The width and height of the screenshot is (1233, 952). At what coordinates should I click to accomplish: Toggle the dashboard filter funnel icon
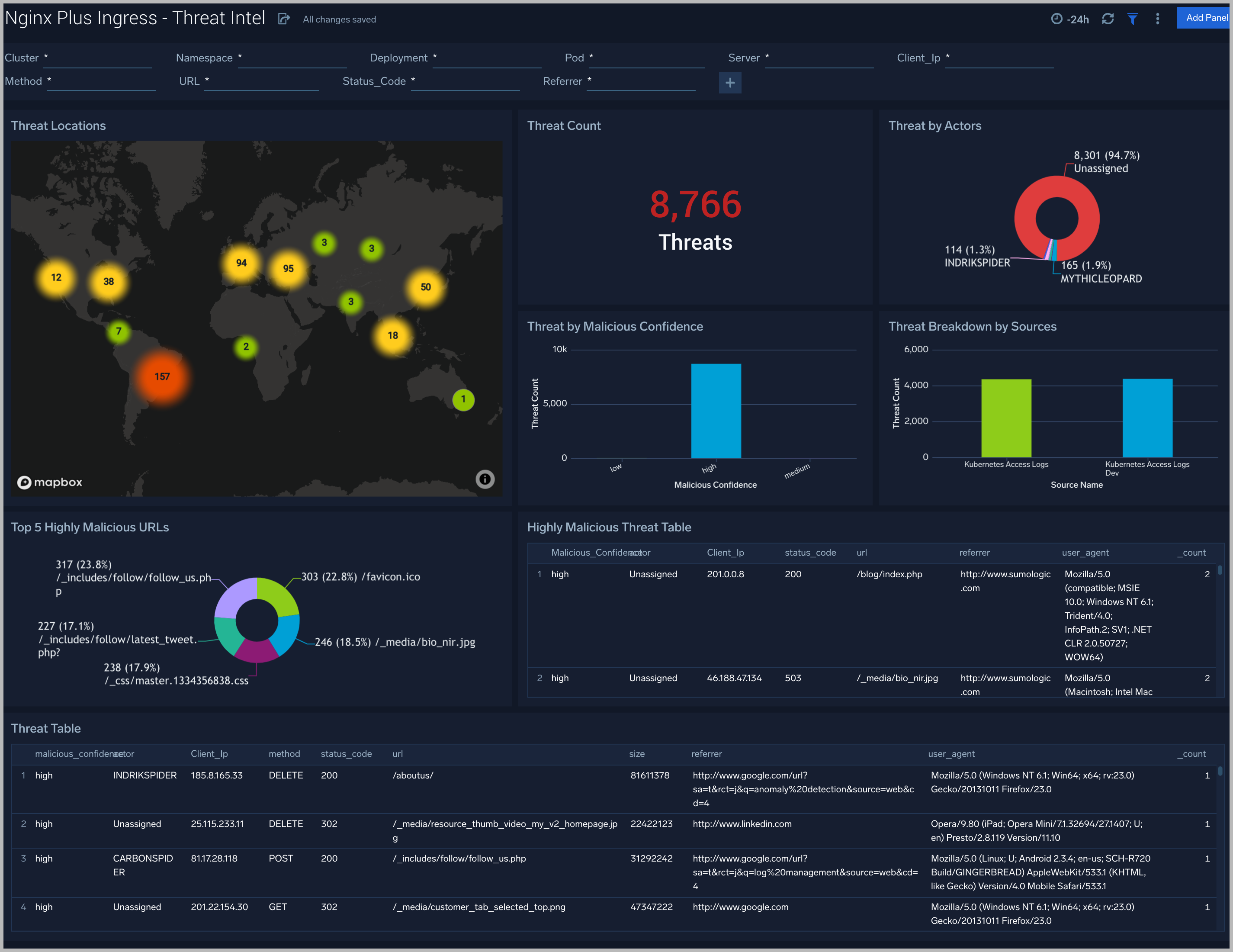click(1133, 19)
